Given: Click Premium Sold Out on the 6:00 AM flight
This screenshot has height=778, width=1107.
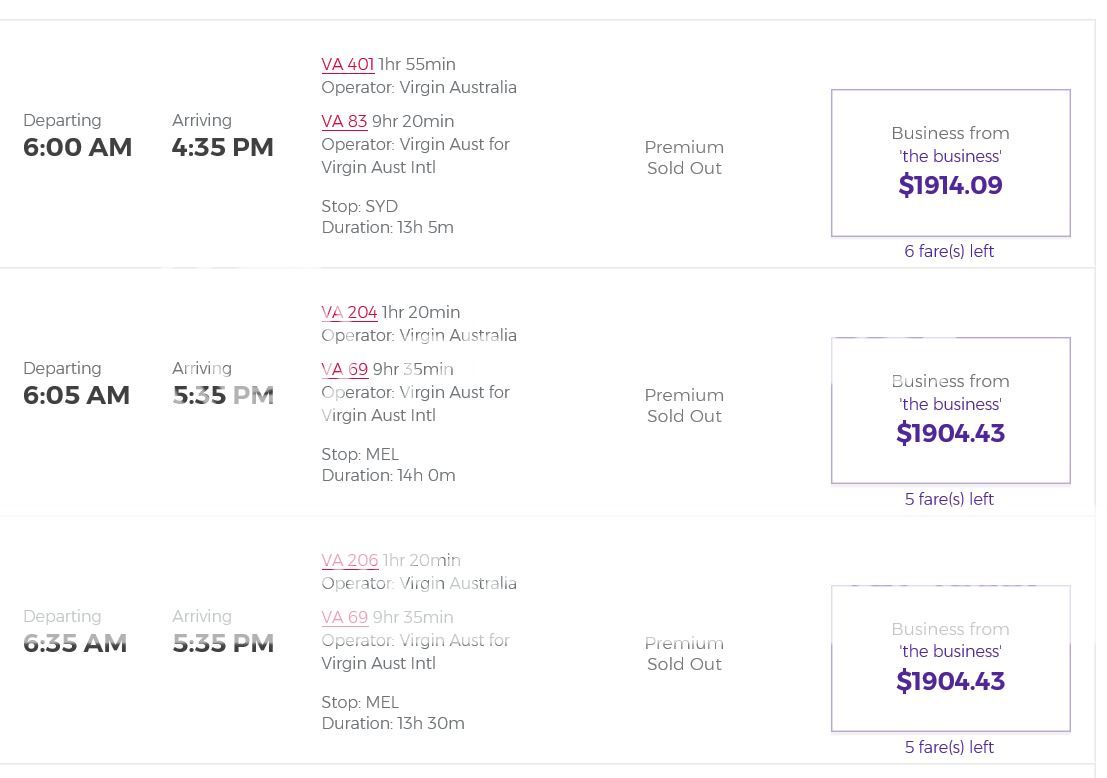Looking at the screenshot, I should 684,158.
